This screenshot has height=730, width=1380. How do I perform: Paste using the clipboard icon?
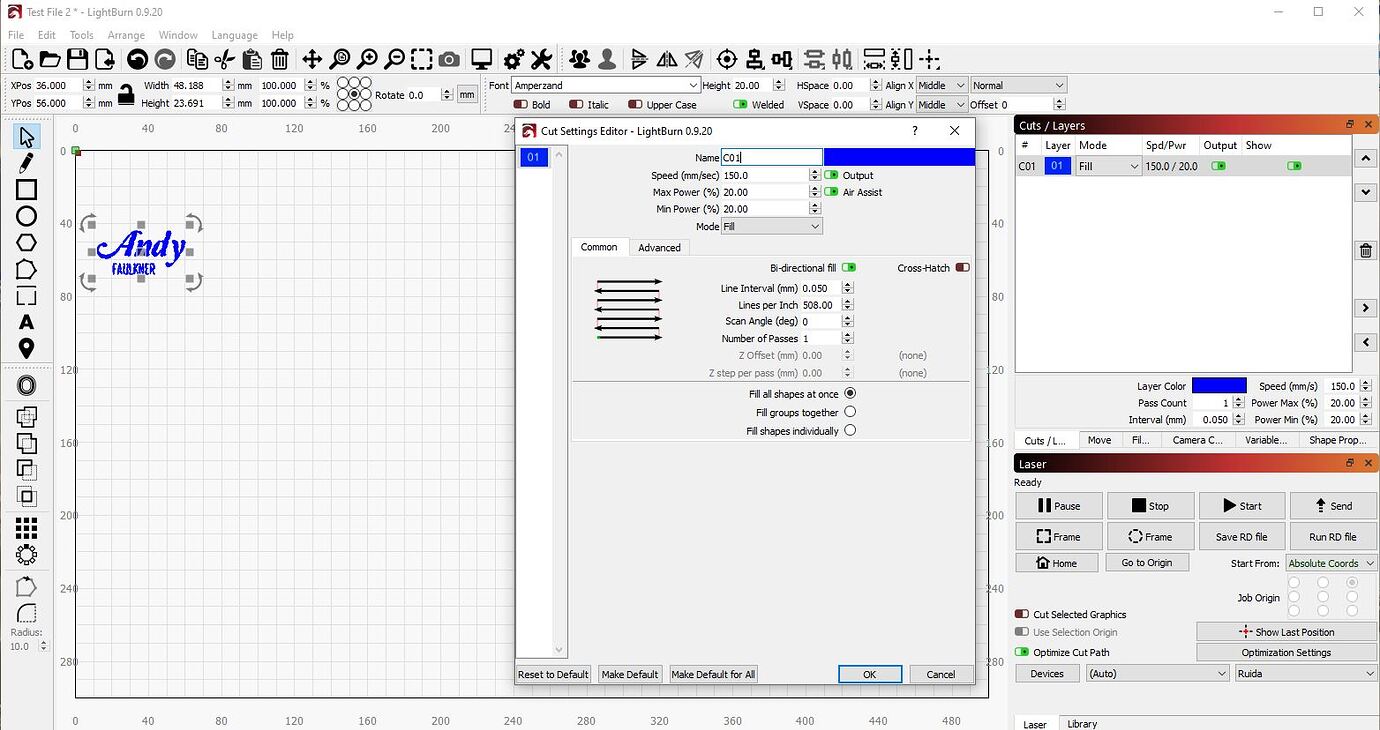point(252,59)
